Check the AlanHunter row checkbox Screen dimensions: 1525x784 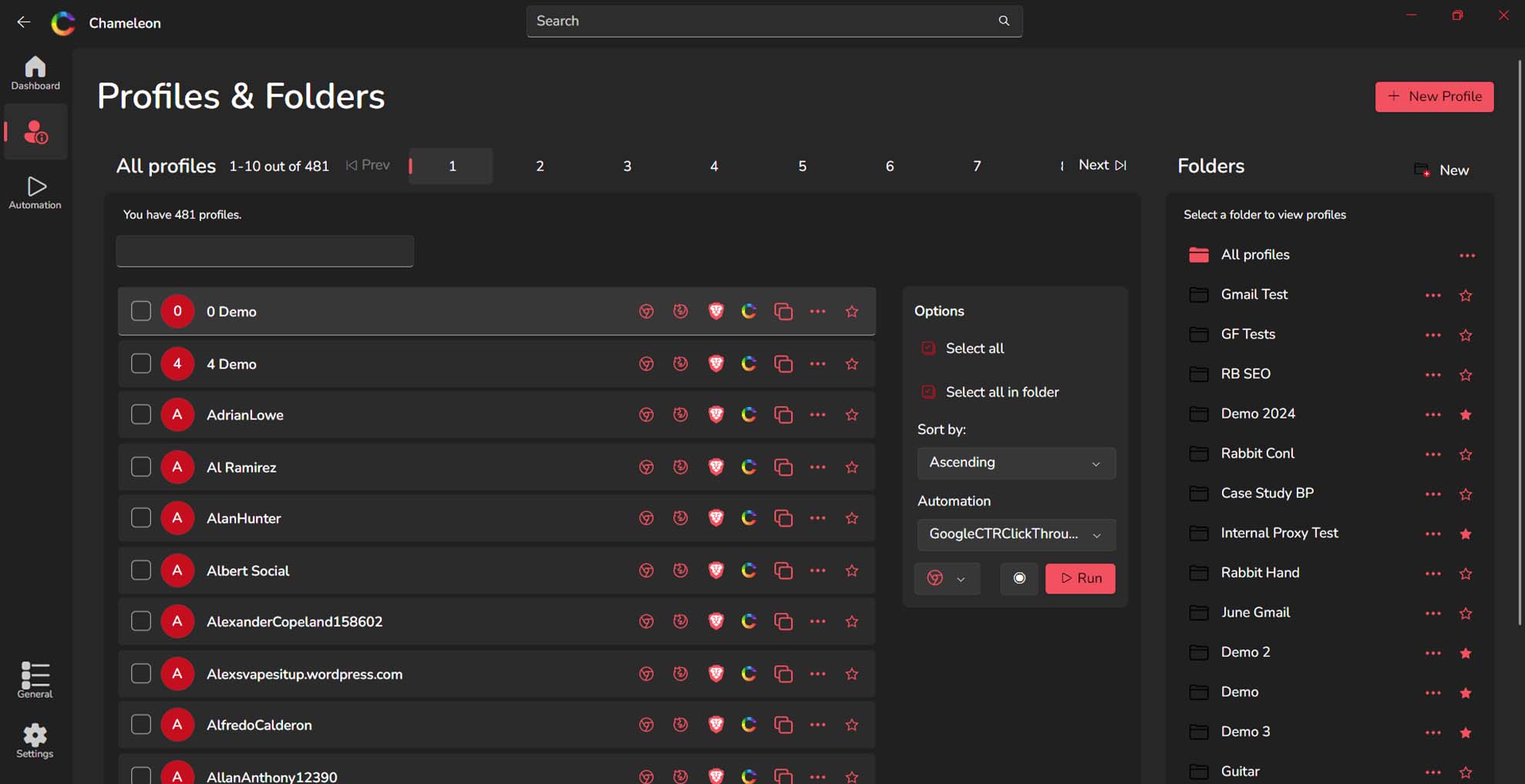pos(141,518)
